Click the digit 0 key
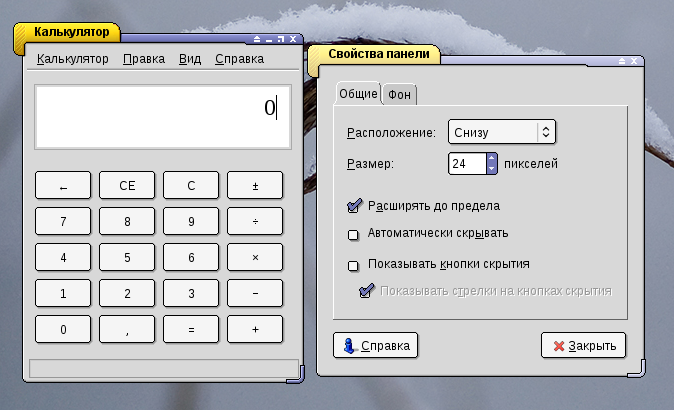The width and height of the screenshot is (674, 410). pyautogui.click(x=63, y=330)
